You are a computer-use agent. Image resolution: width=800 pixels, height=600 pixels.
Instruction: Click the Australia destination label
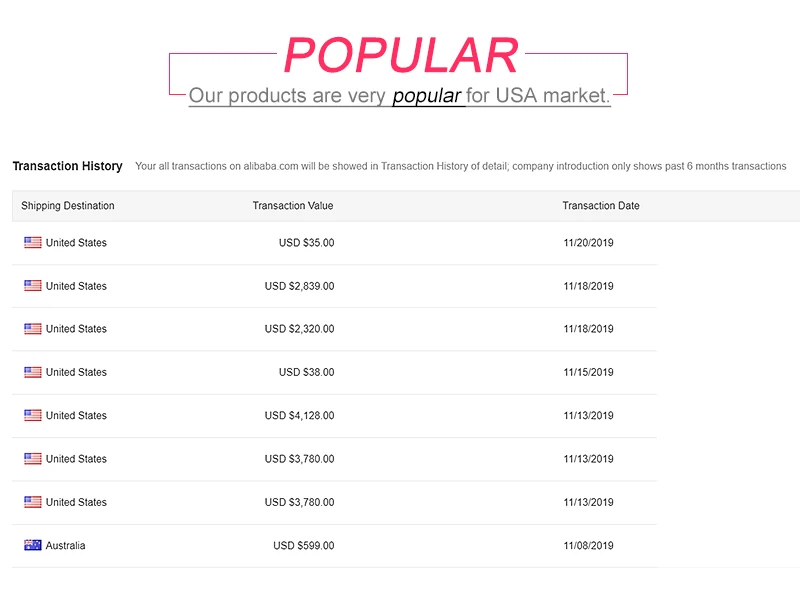66,546
